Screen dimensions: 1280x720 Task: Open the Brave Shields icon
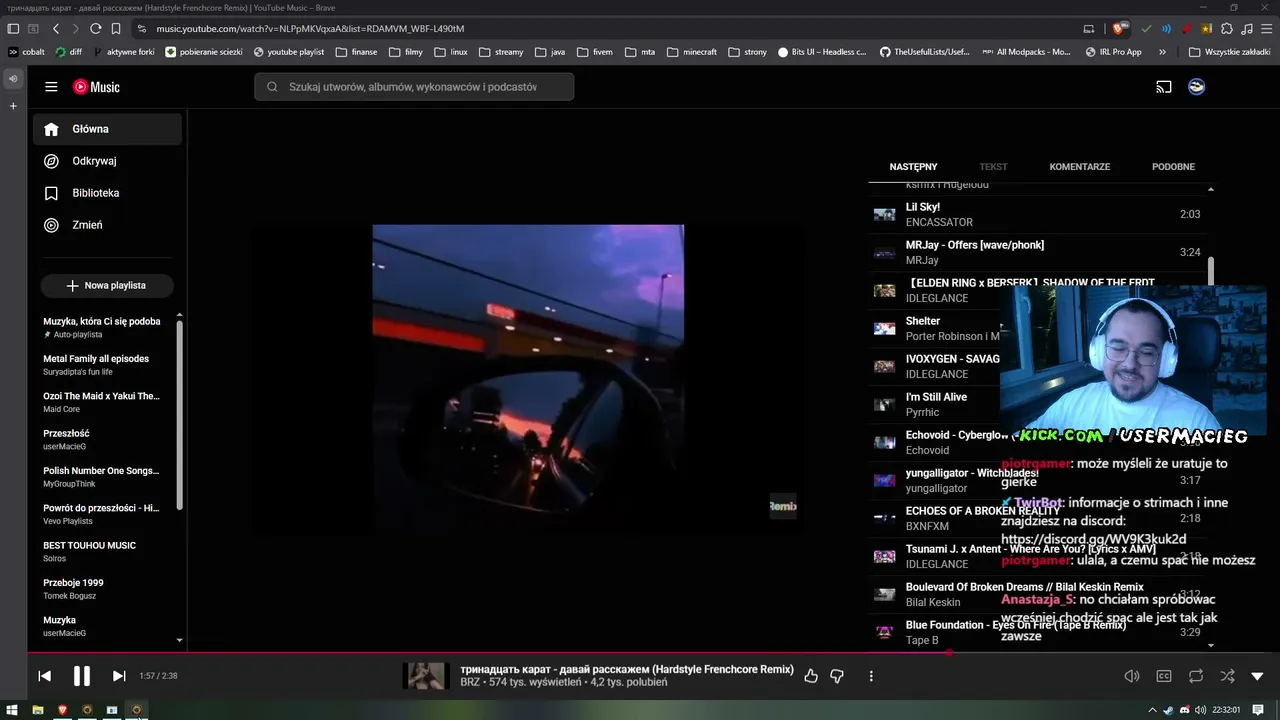[x=1119, y=29]
